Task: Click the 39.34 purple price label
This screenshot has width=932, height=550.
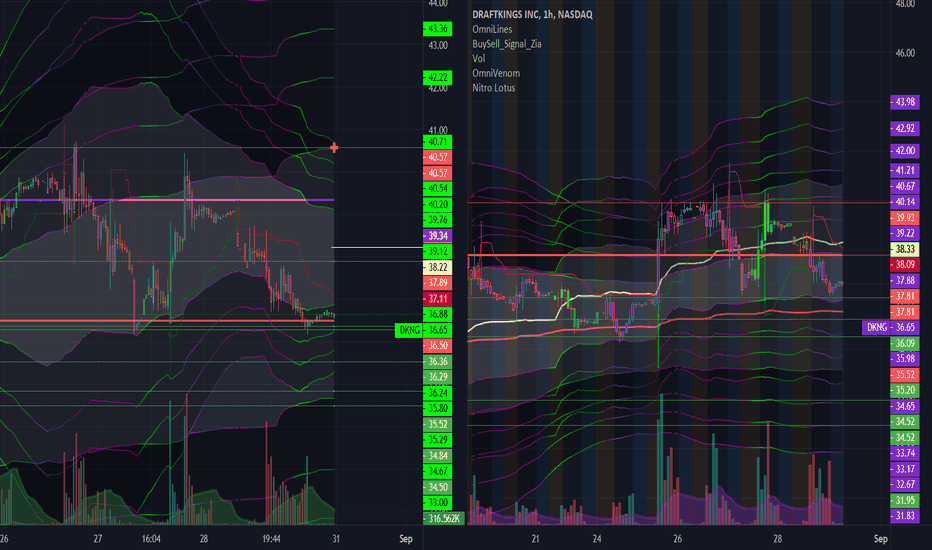Action: [x=437, y=236]
